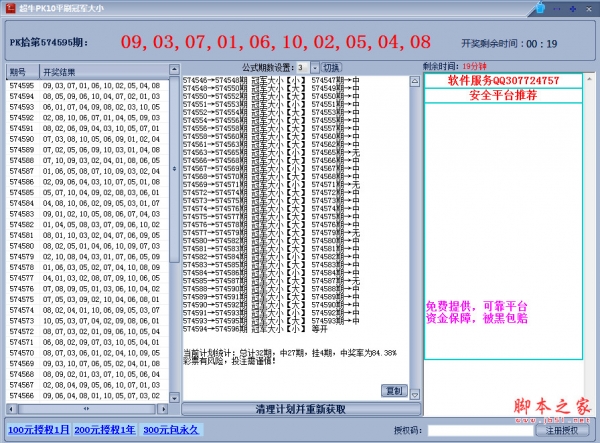This screenshot has width=600, height=443.
Task: Click plan line 574546→574548期
Action: pos(271,80)
